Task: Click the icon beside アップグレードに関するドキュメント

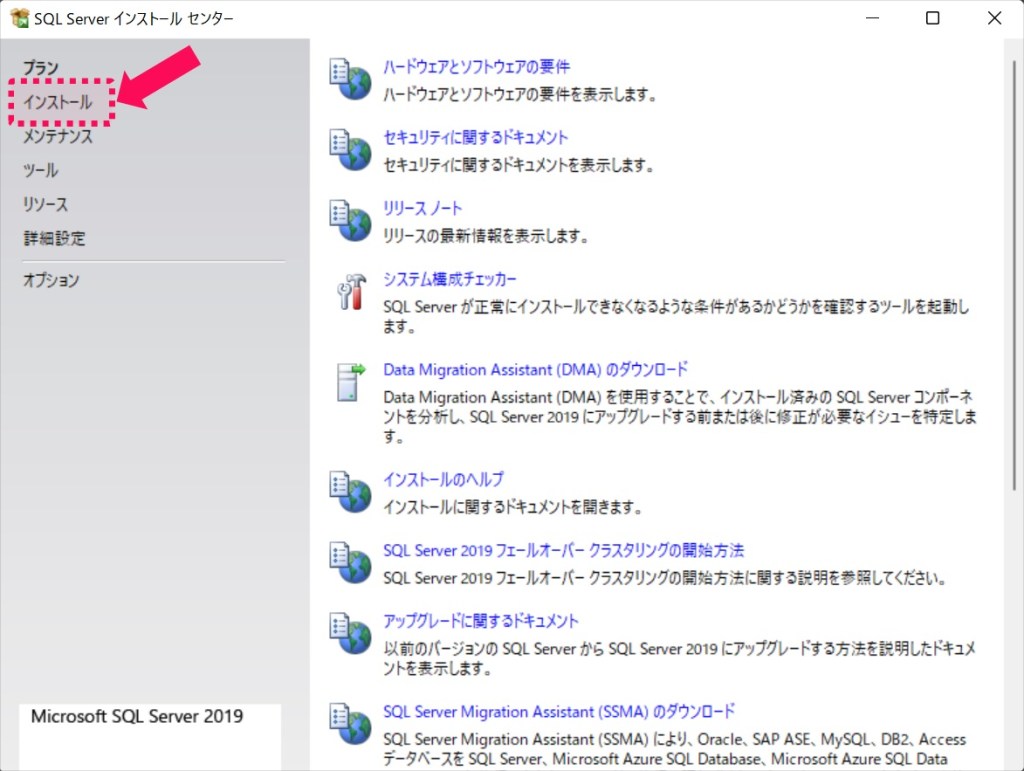Action: point(350,633)
